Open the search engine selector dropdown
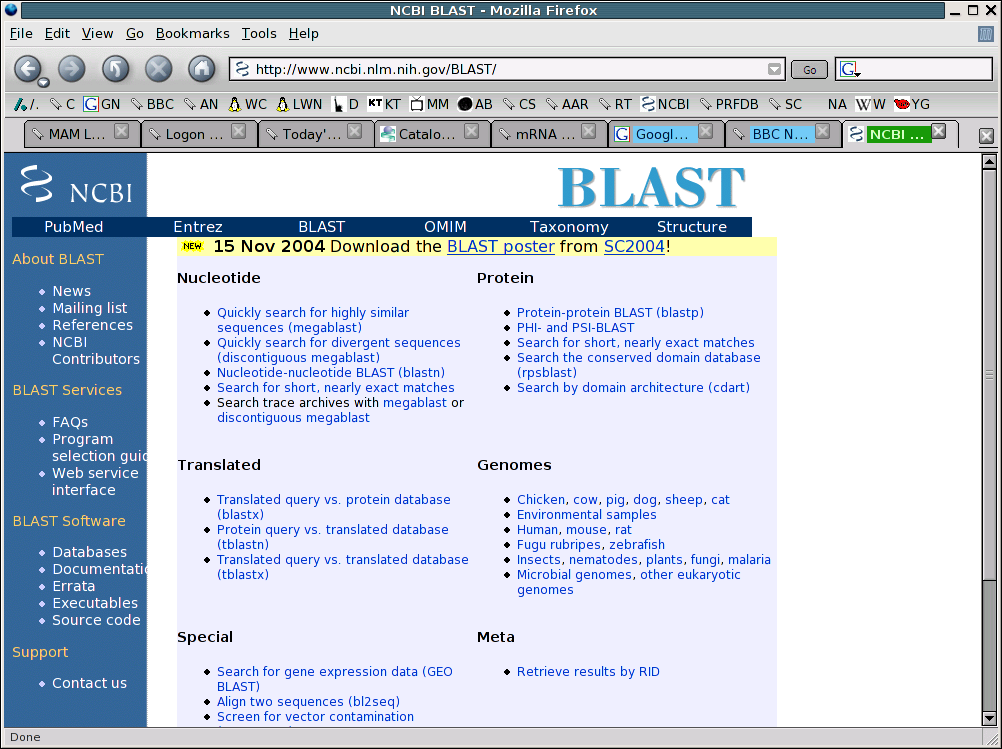Screen dimensions: 1002x749 pyautogui.click(x=849, y=69)
